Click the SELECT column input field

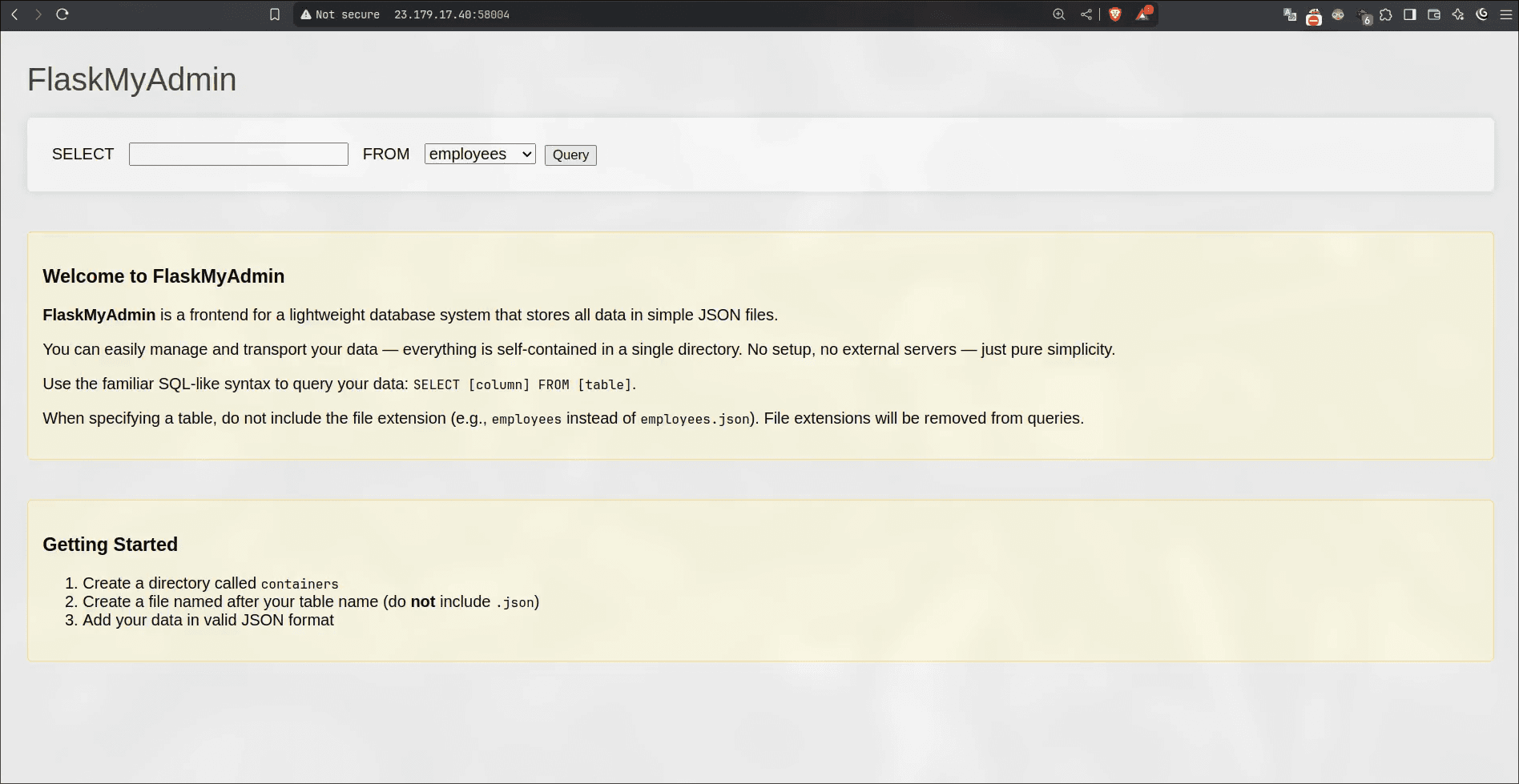[x=238, y=153]
